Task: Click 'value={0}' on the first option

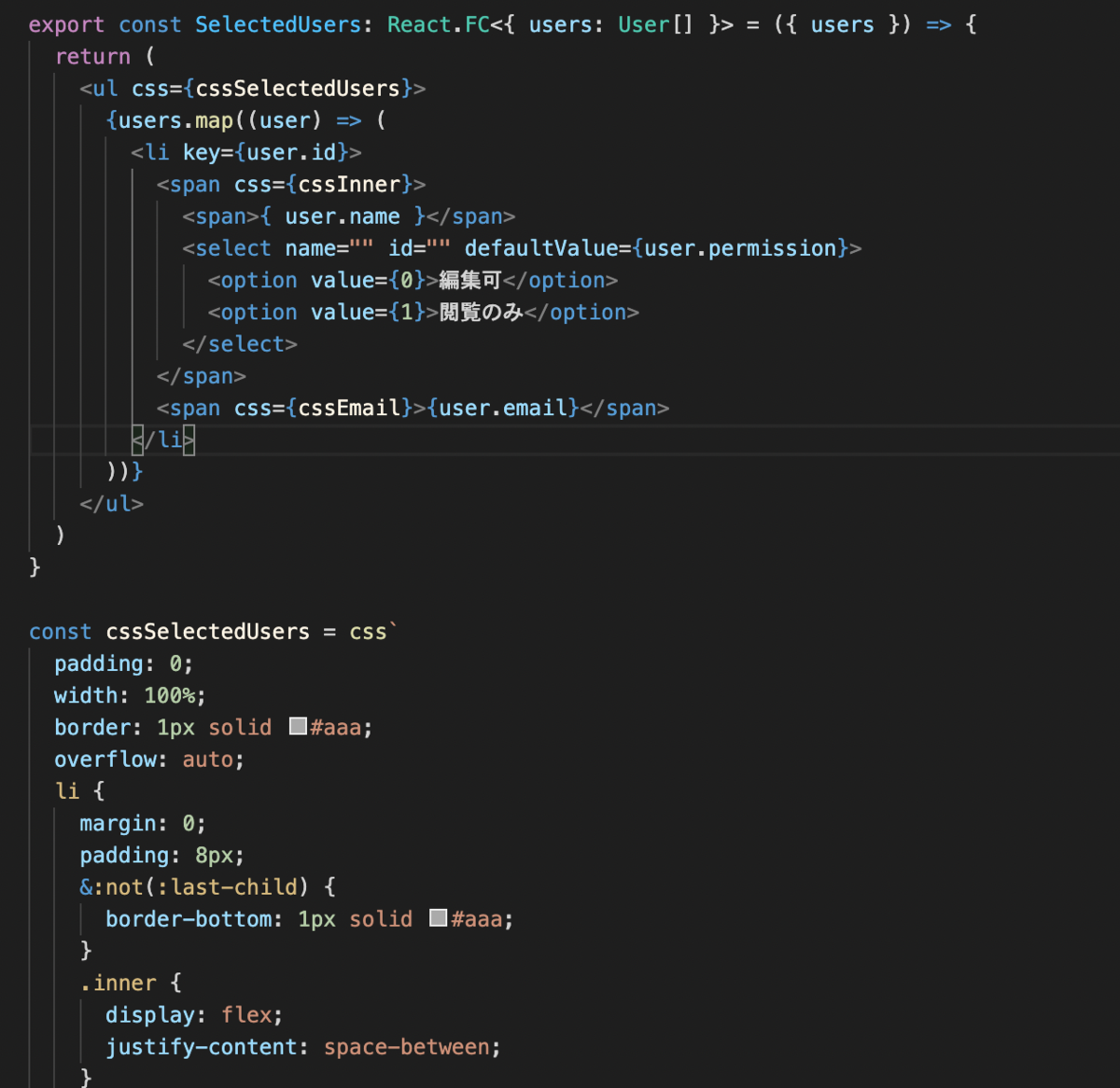Action: point(368,280)
